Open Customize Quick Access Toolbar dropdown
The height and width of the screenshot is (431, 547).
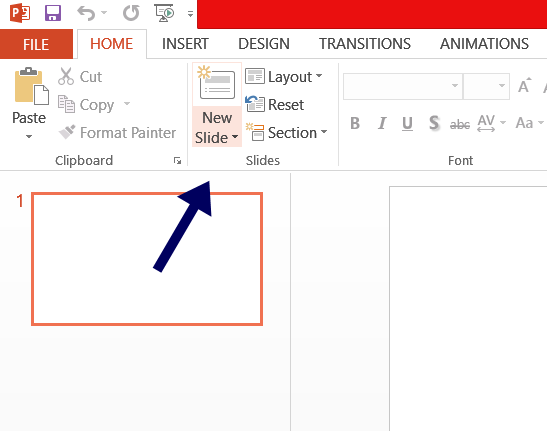pyautogui.click(x=190, y=14)
